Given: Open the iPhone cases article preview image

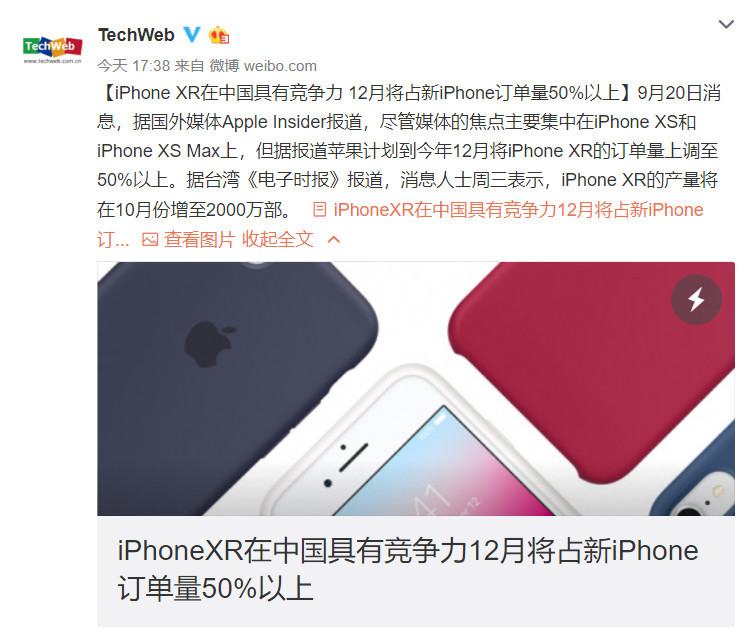Looking at the screenshot, I should [416, 389].
